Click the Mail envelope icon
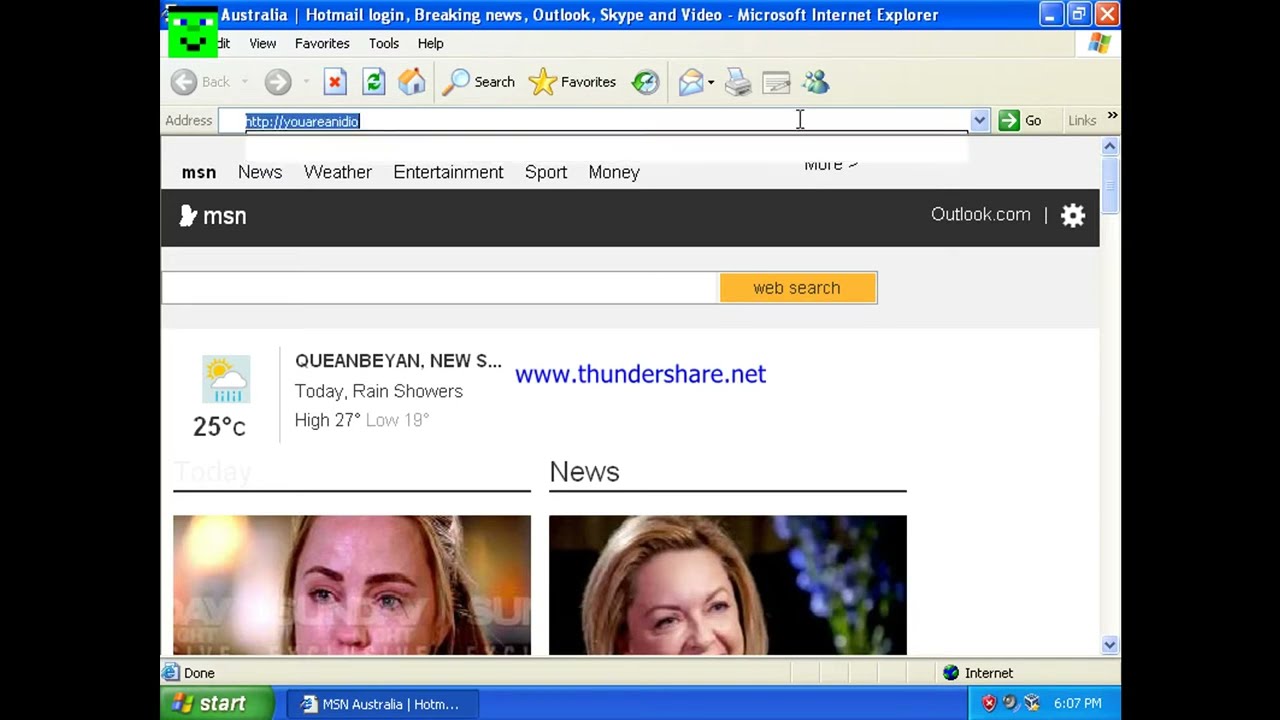This screenshot has width=1280, height=720. [x=690, y=82]
